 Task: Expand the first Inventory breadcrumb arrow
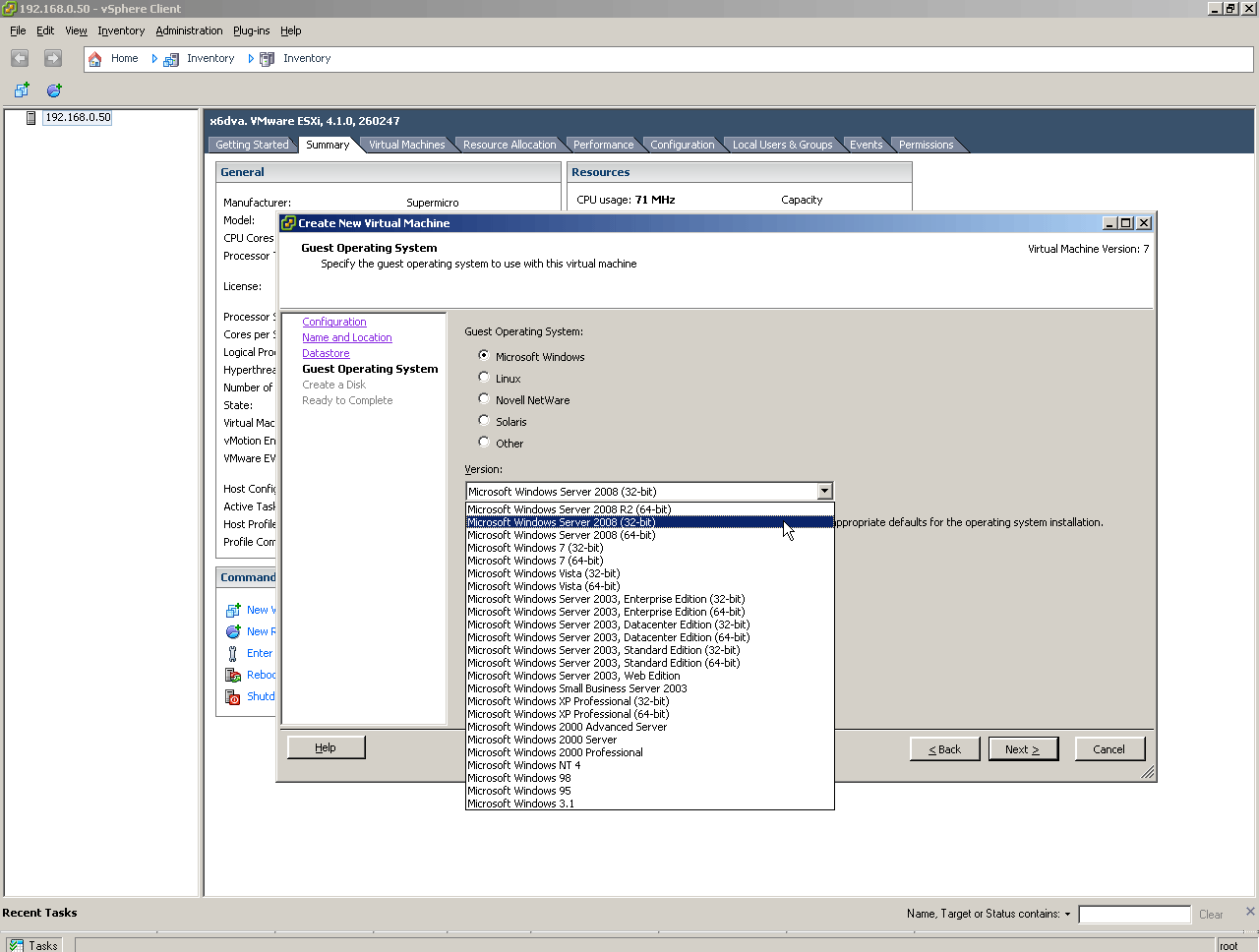251,59
